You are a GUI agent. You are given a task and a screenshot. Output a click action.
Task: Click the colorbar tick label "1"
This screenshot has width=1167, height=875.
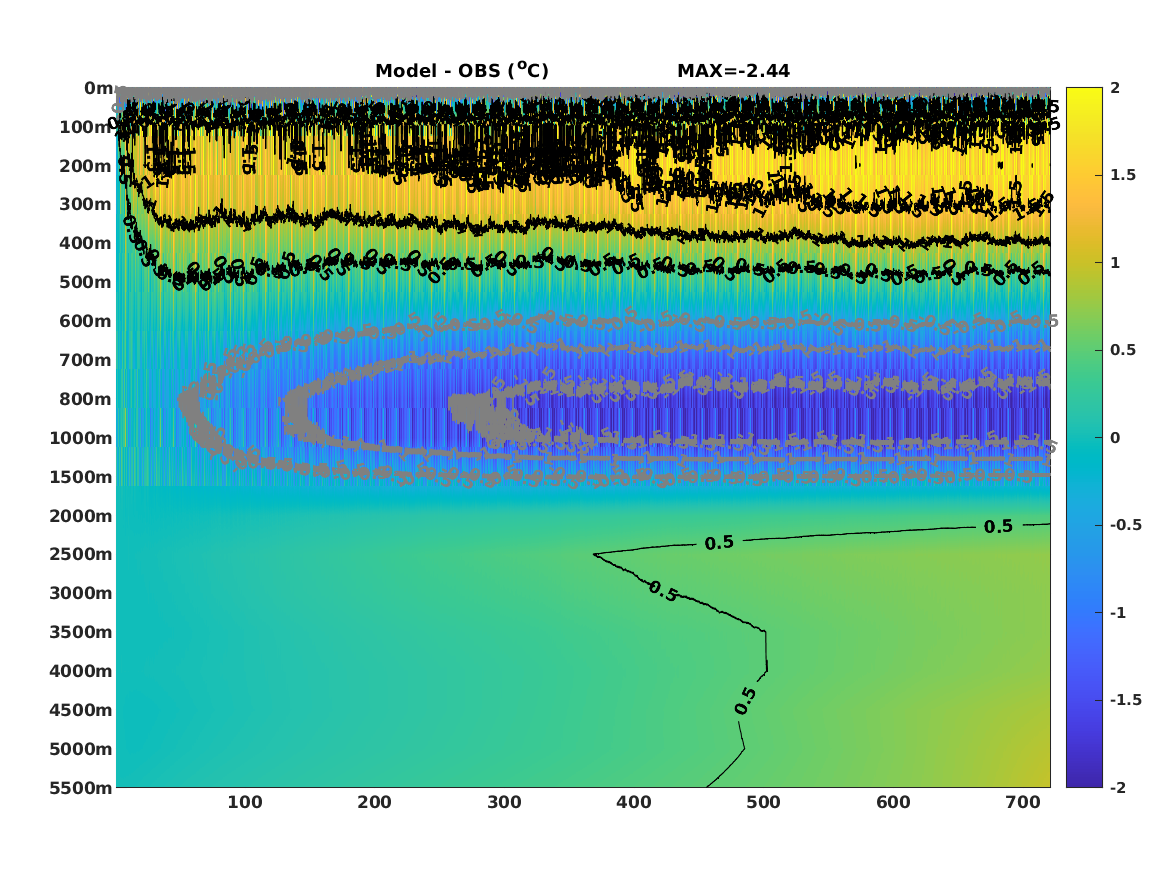point(1115,263)
